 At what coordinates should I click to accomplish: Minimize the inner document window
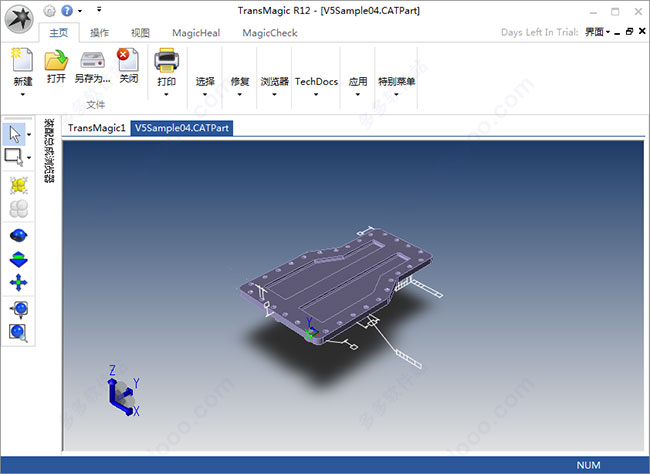tap(617, 32)
